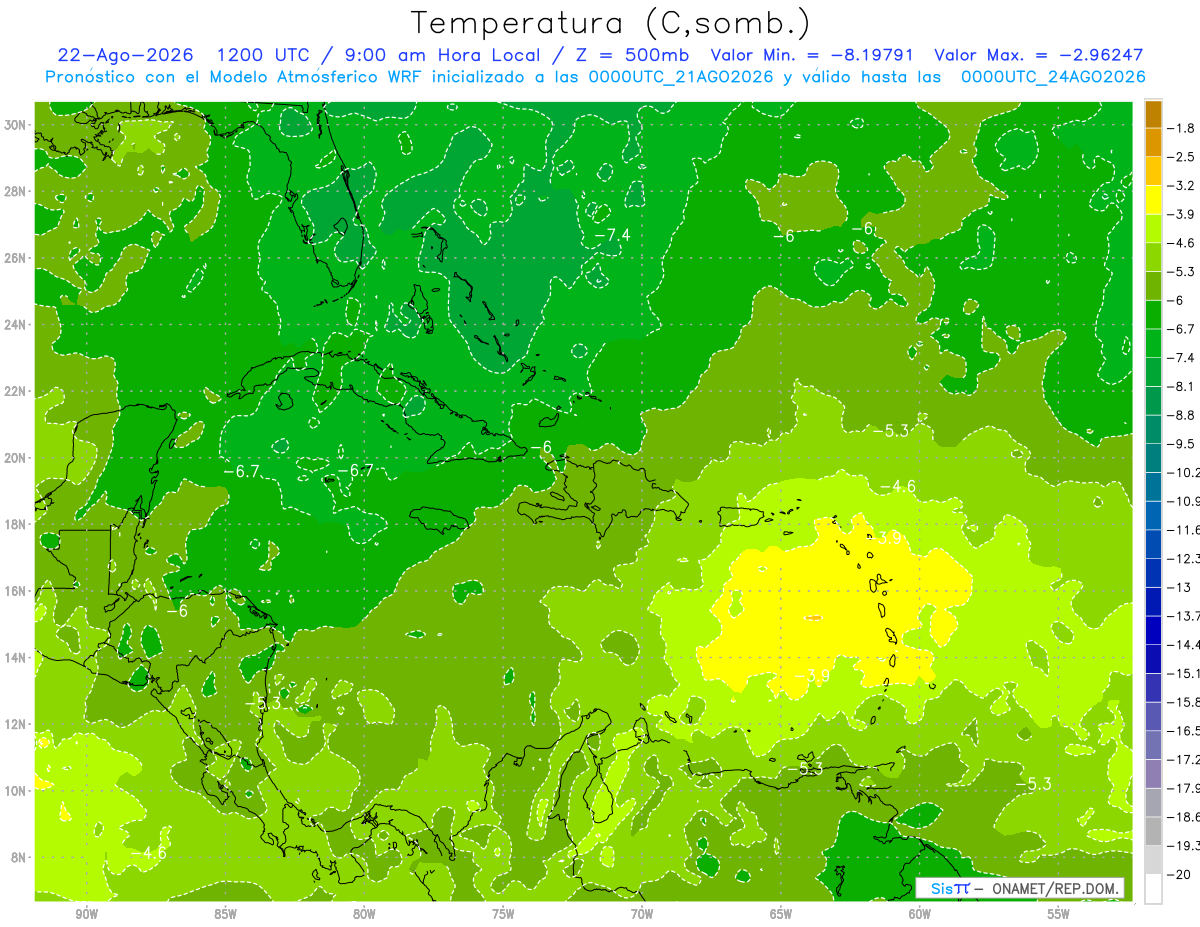Click the '0000UTC_24AGO2026' valid-until time
1200x927 pixels.
coord(1053,77)
